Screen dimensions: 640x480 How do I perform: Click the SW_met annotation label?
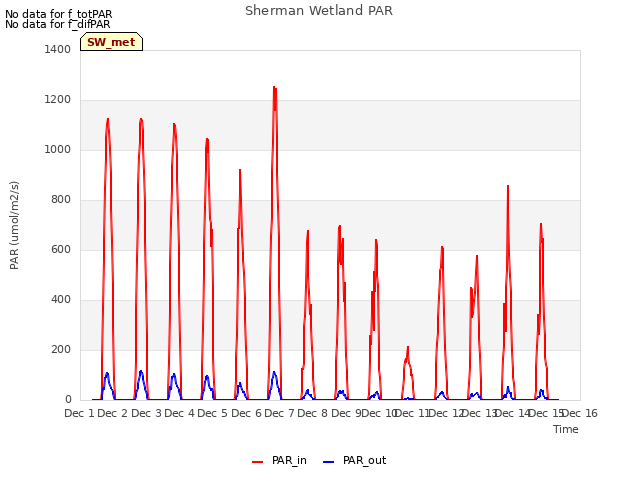[111, 42]
